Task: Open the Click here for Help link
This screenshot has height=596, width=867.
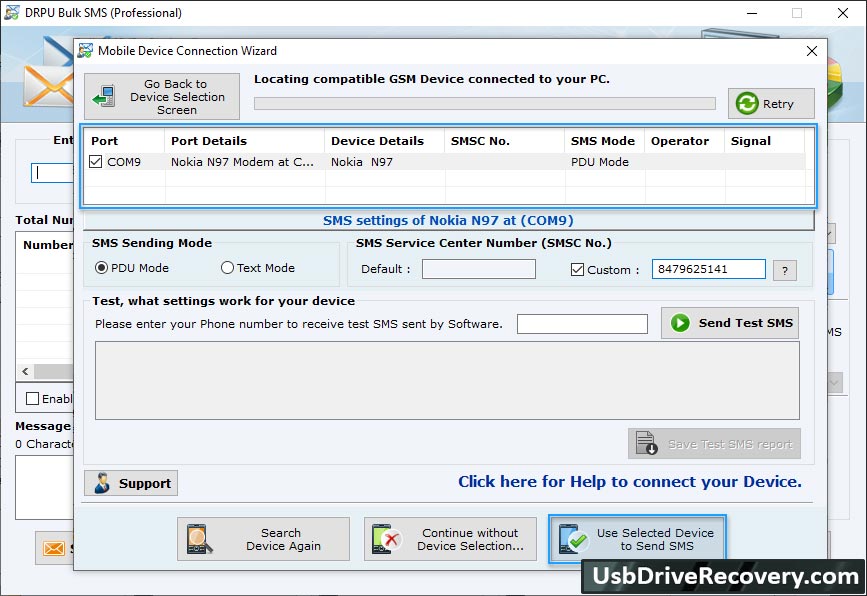Action: (630, 482)
